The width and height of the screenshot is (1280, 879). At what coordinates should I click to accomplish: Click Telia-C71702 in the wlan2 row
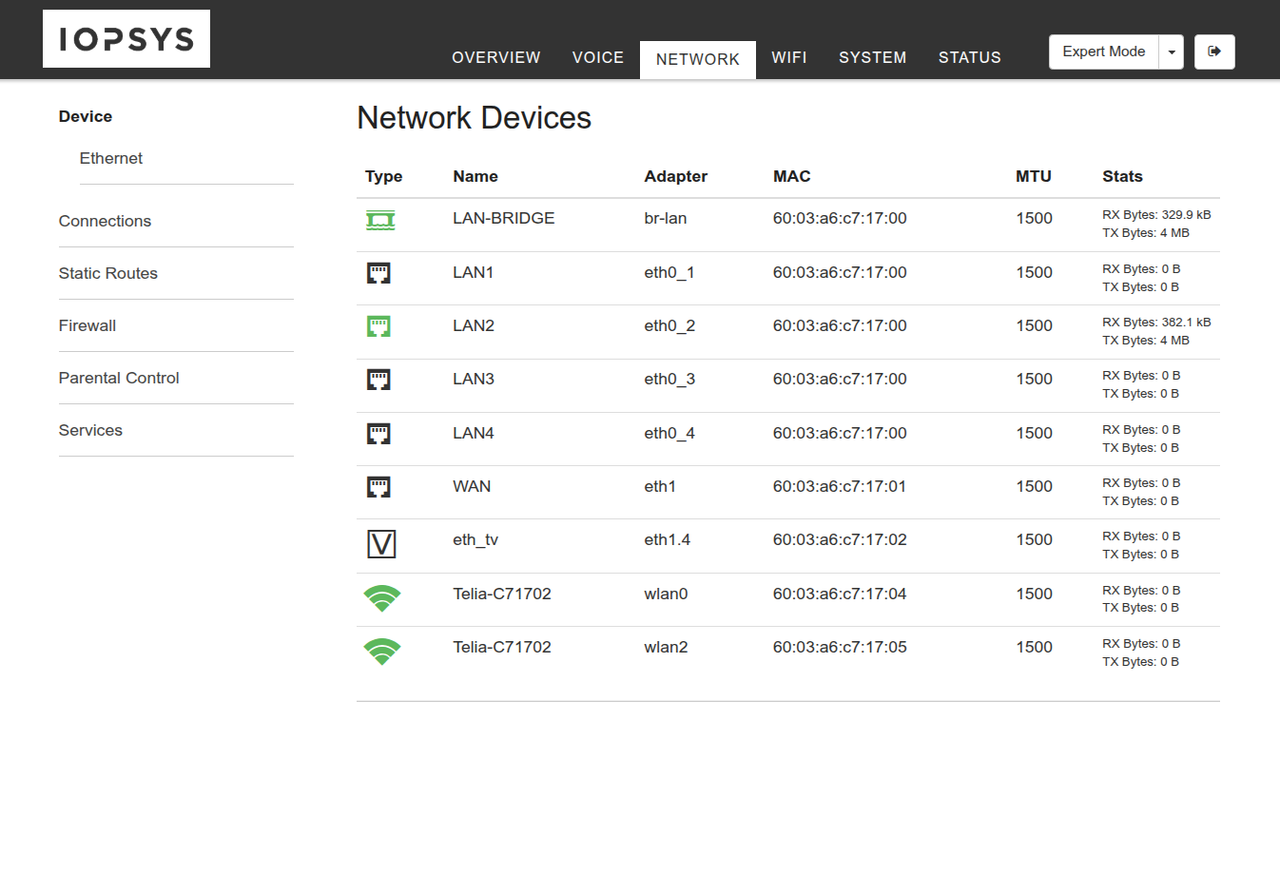click(x=502, y=647)
